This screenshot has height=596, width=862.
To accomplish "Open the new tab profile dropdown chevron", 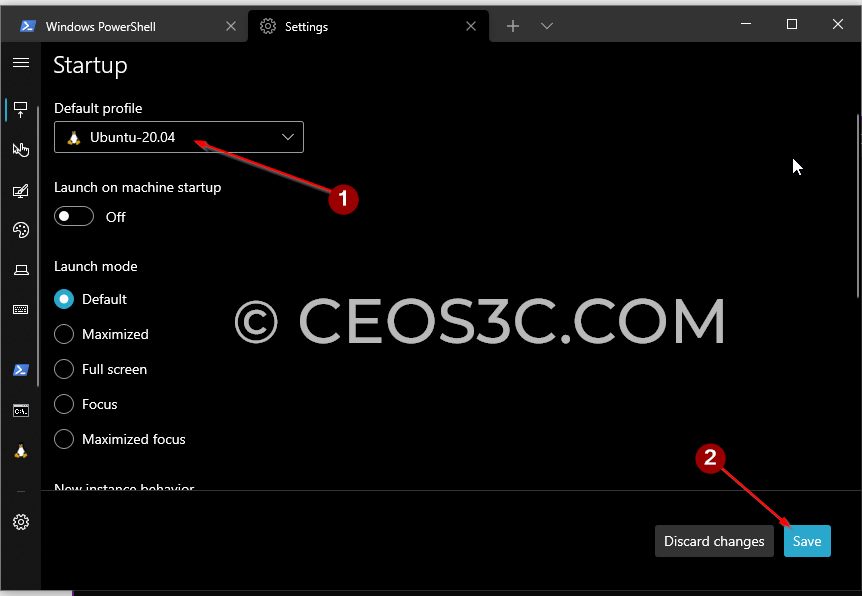I will (546, 26).
